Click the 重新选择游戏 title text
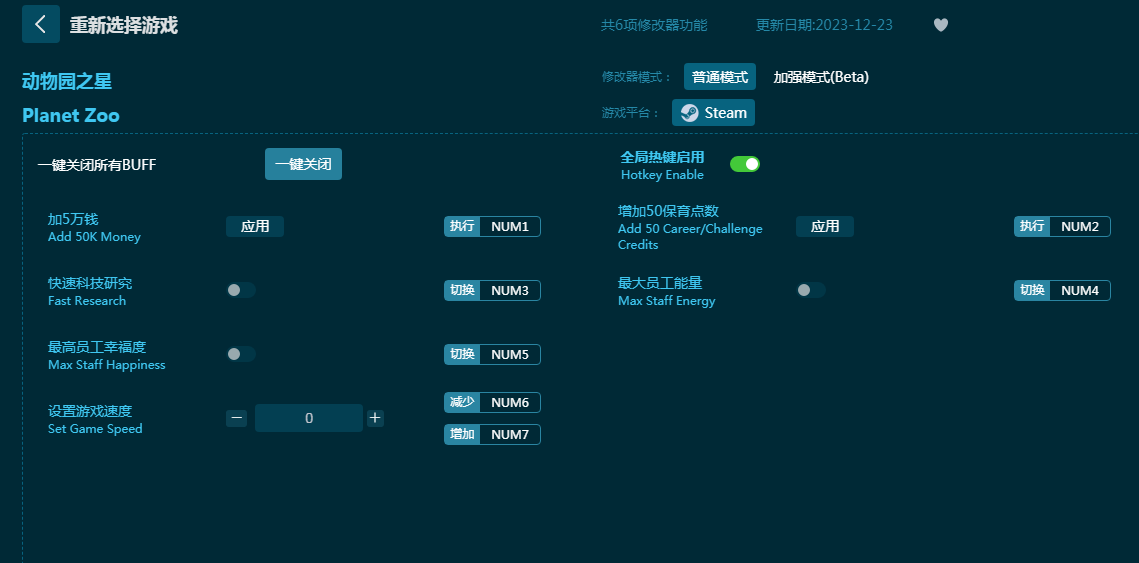1139x563 pixels. coord(123,25)
